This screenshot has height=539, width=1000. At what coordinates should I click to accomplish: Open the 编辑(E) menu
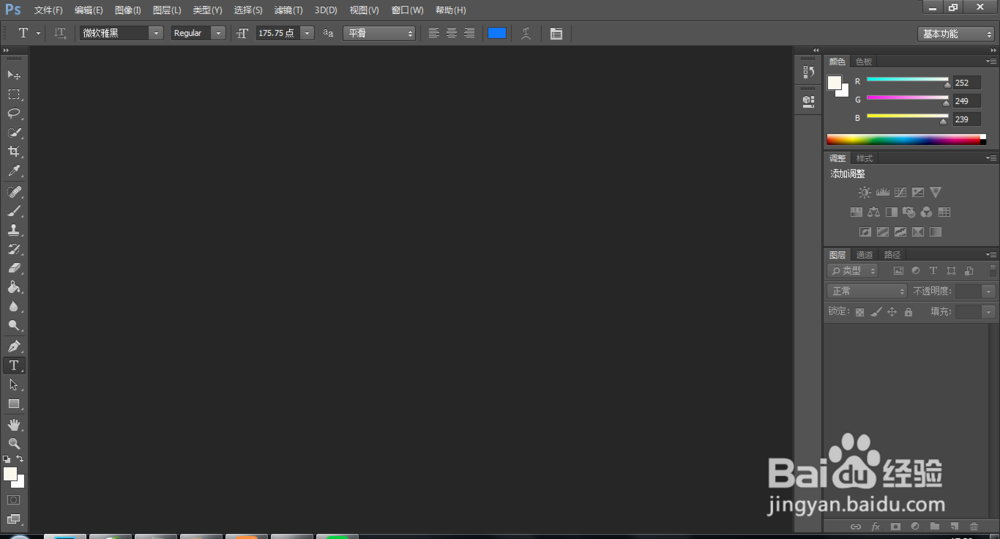tap(89, 10)
